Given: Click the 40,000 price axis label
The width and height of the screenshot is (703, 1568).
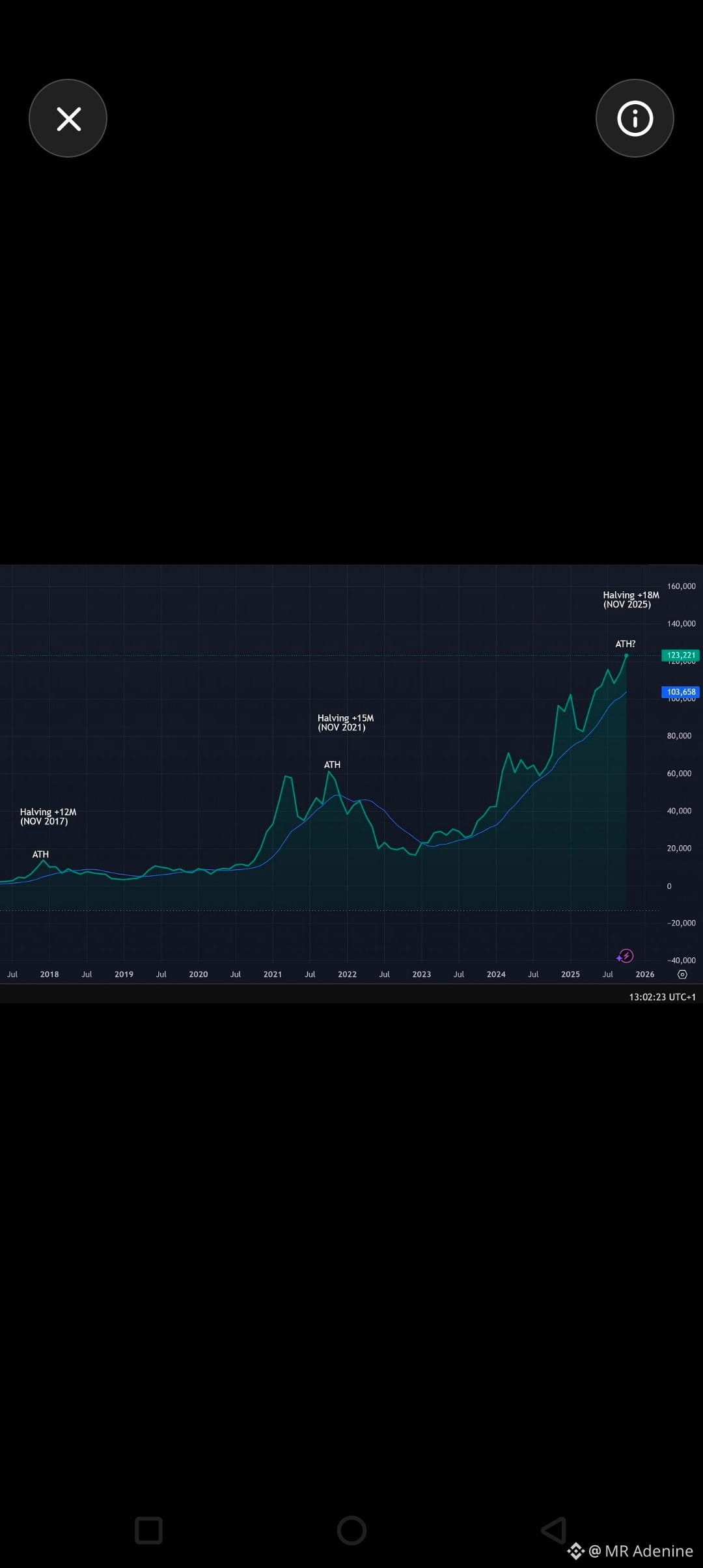Looking at the screenshot, I should click(679, 811).
